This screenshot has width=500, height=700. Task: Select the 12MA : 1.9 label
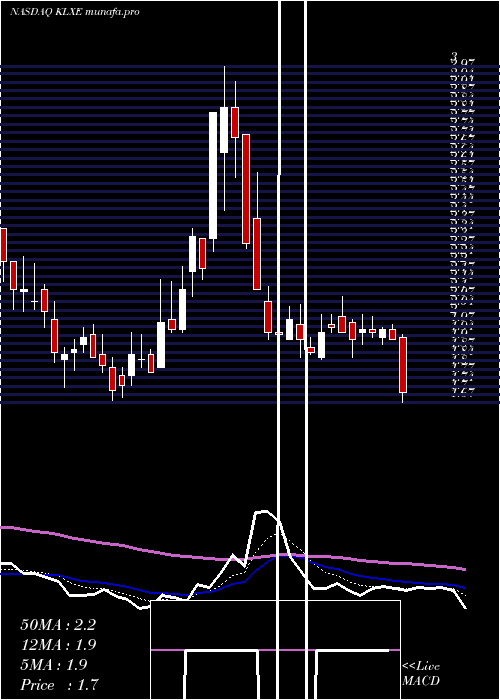coord(58,645)
